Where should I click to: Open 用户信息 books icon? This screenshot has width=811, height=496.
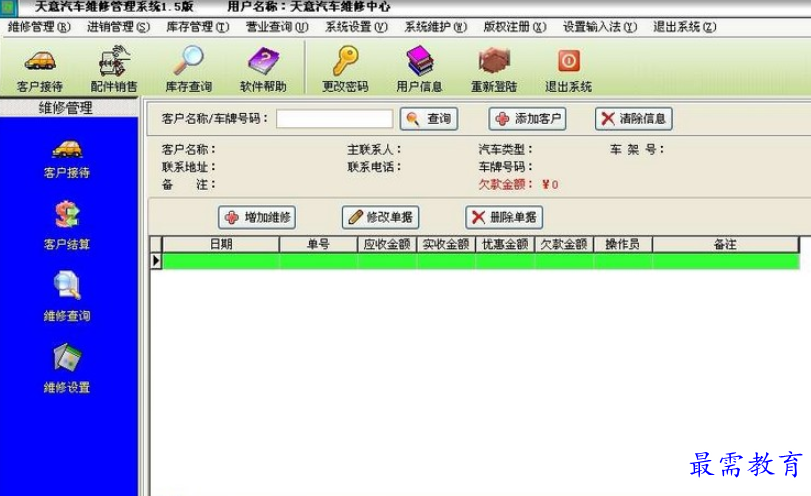click(x=419, y=70)
